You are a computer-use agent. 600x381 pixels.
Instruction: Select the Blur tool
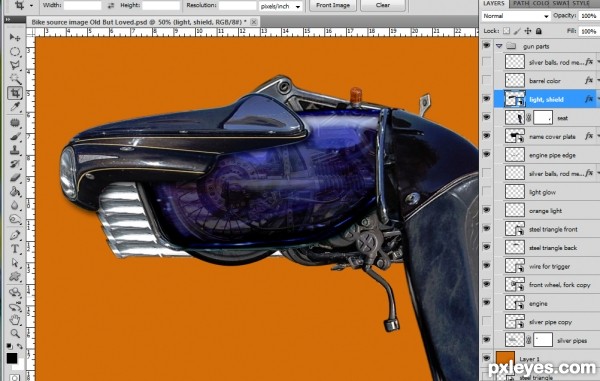[15, 205]
